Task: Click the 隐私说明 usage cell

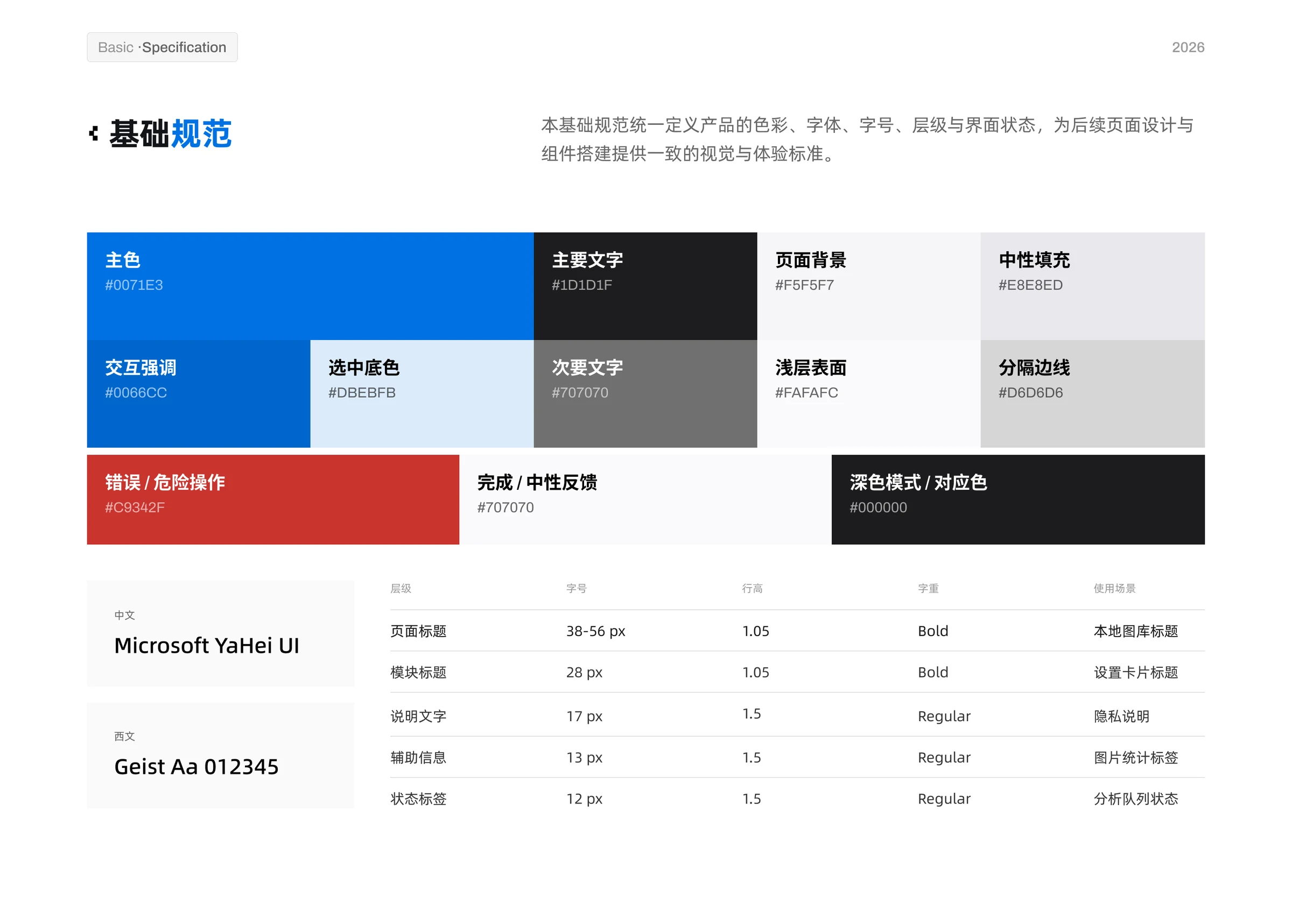Action: tap(1121, 716)
